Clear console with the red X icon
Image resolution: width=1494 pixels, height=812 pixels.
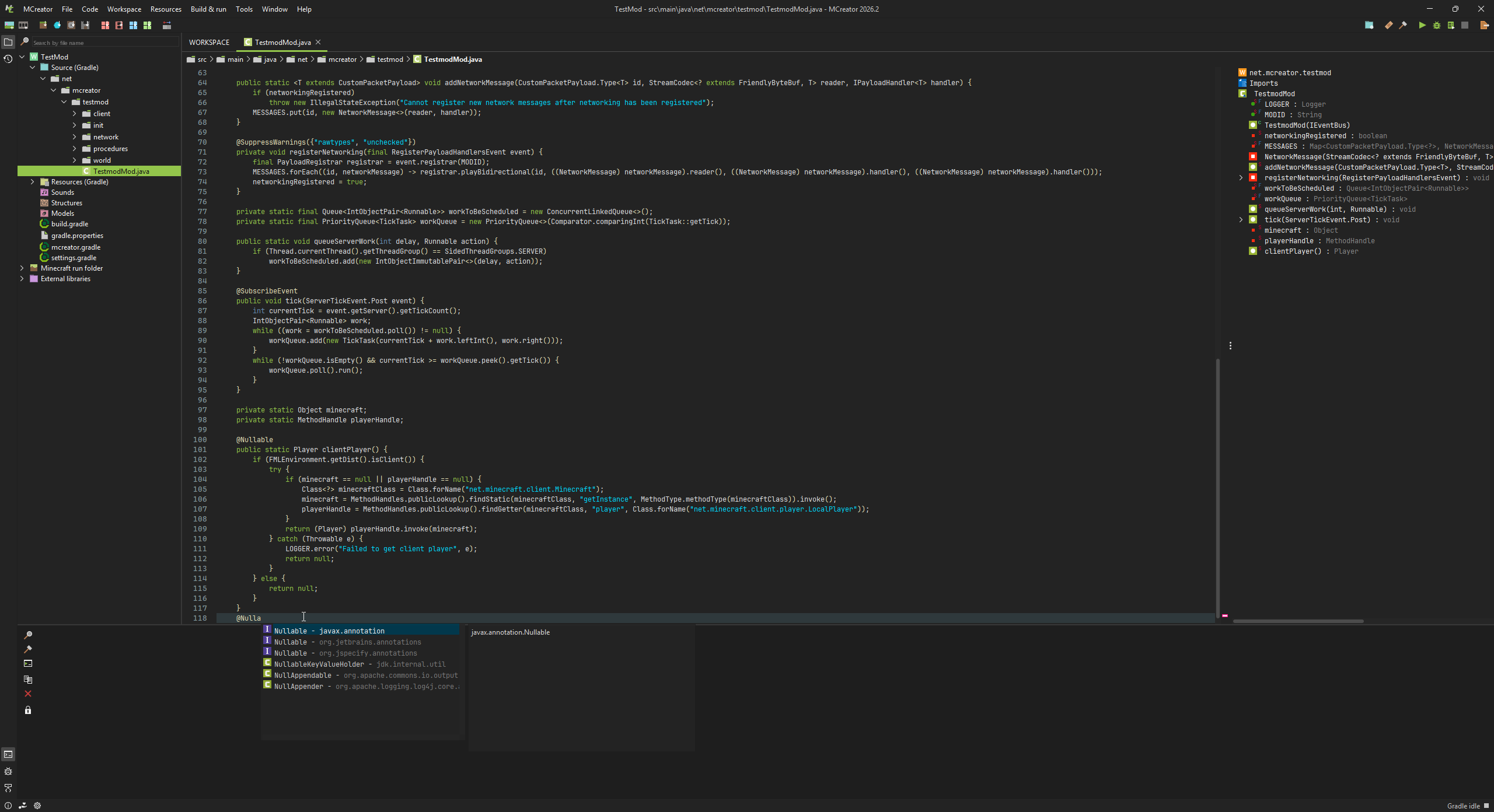27,694
